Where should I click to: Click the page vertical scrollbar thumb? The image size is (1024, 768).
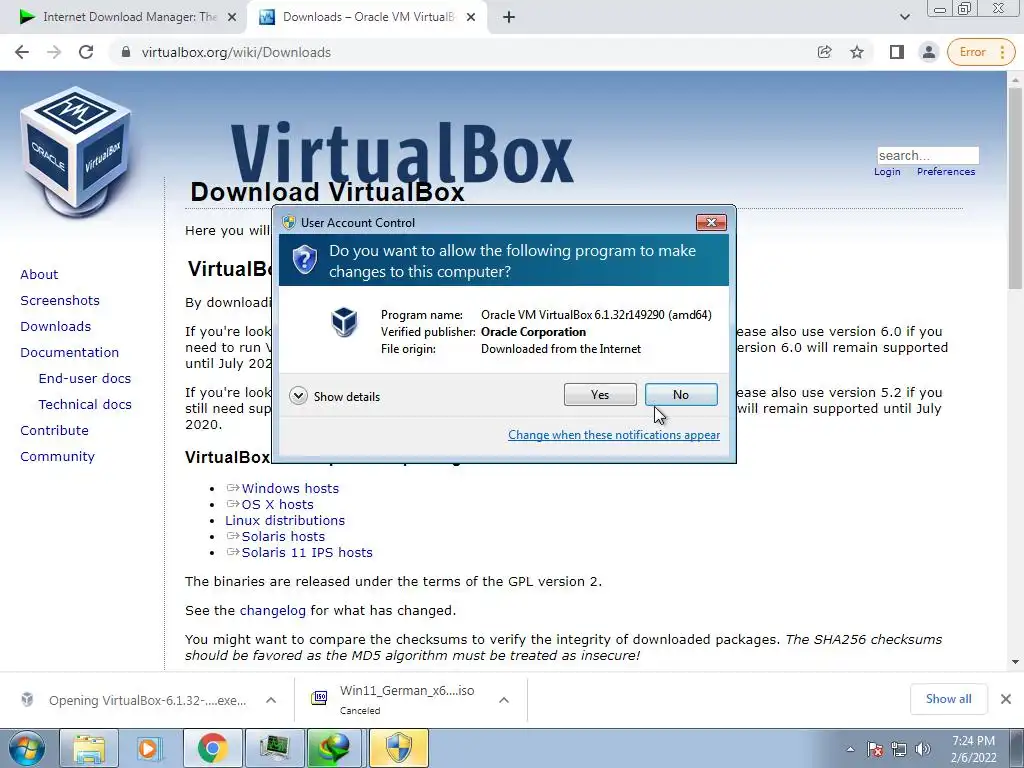pyautogui.click(x=1016, y=189)
